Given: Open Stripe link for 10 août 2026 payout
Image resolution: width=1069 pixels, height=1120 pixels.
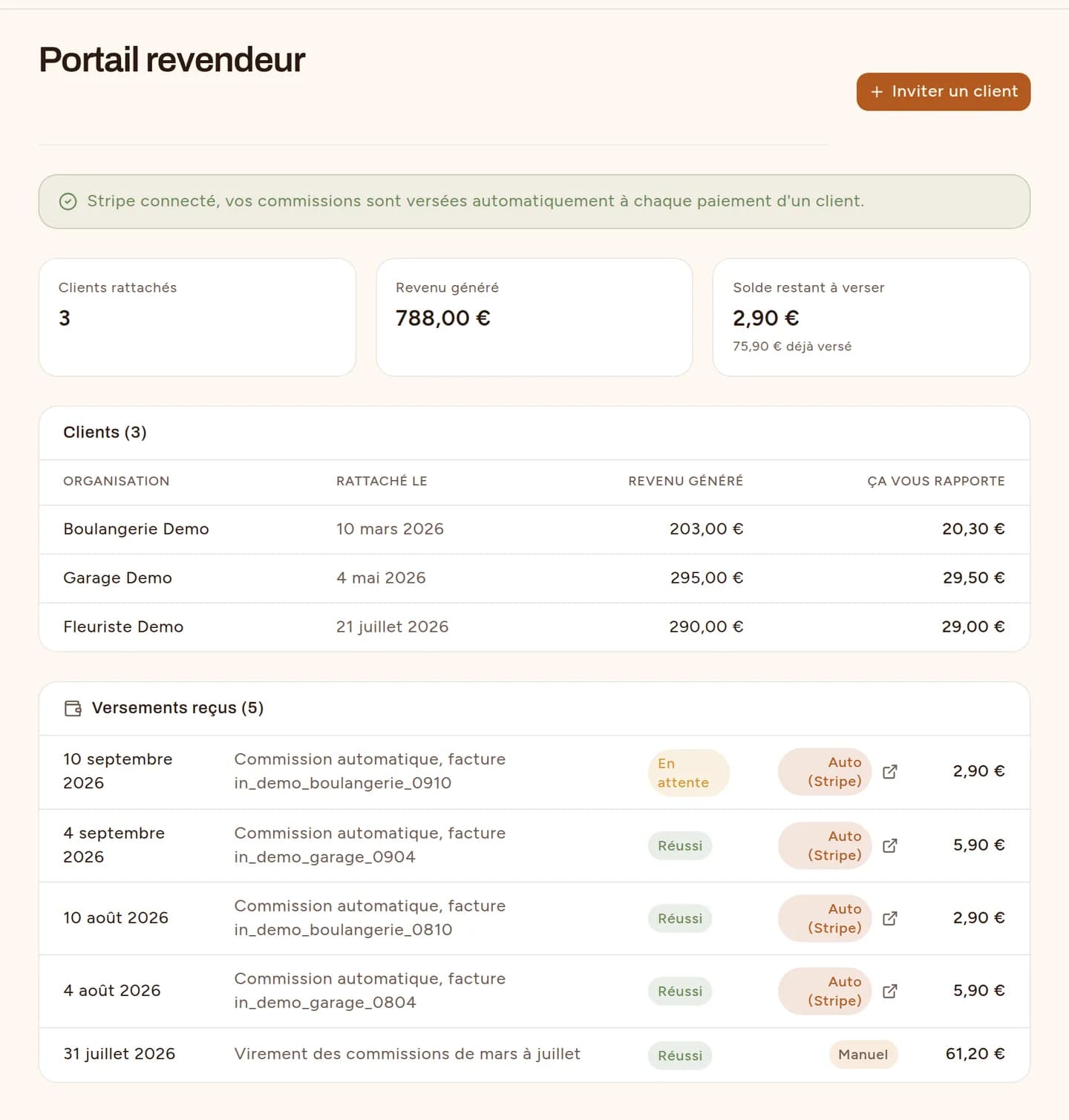Looking at the screenshot, I should [x=889, y=918].
